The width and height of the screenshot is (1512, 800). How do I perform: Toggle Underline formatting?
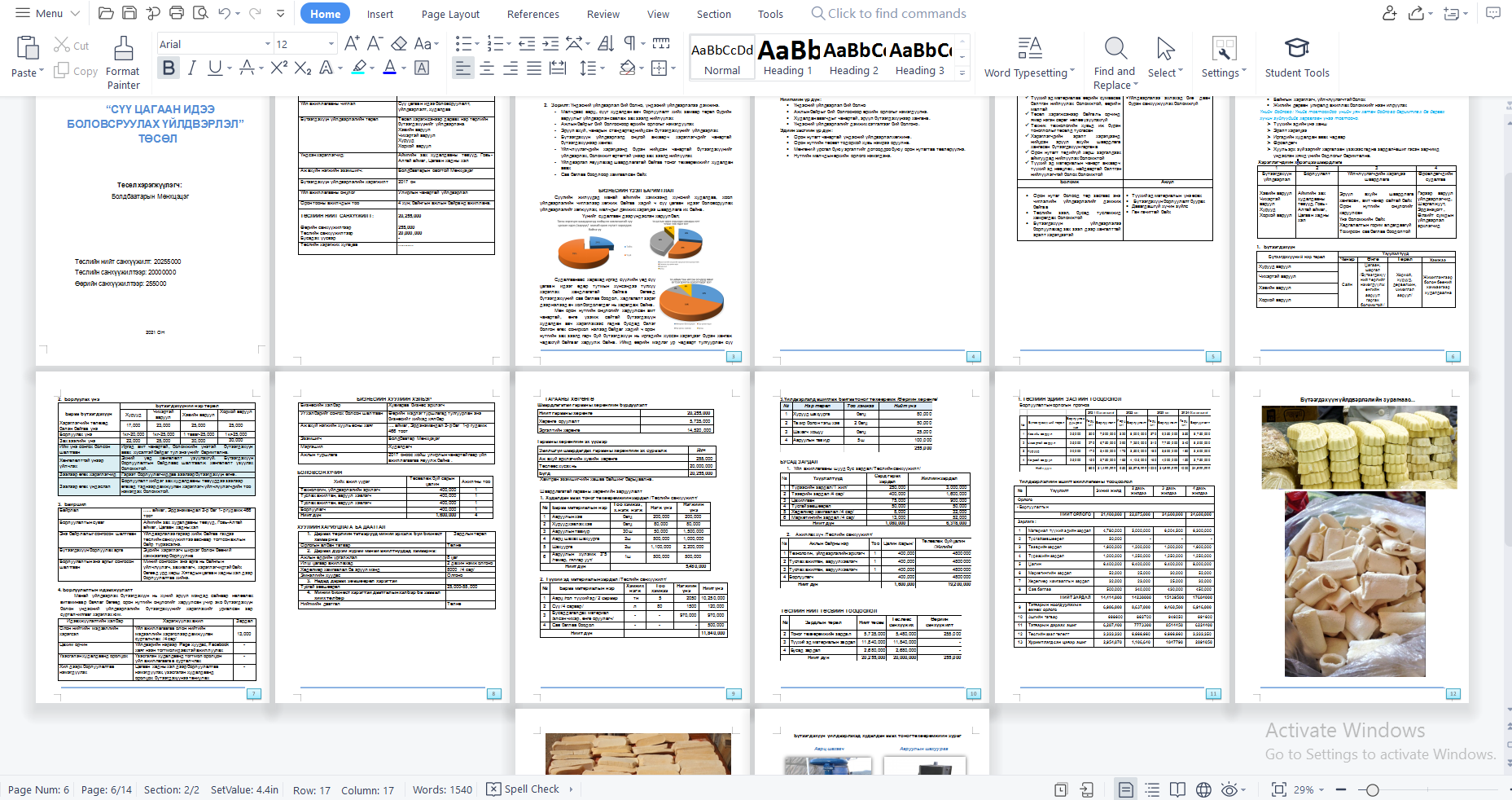pos(215,68)
